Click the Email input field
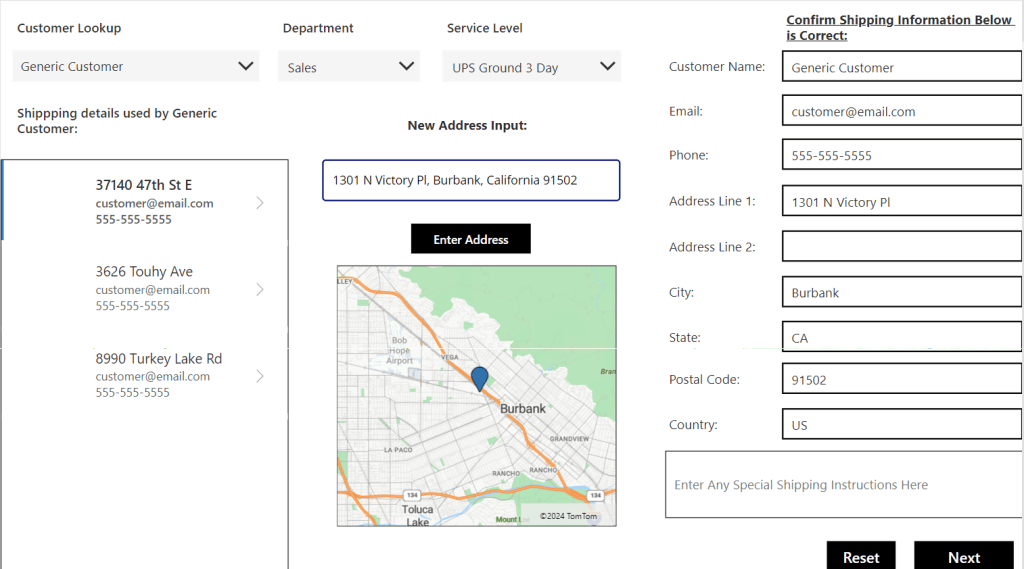 [x=901, y=111]
